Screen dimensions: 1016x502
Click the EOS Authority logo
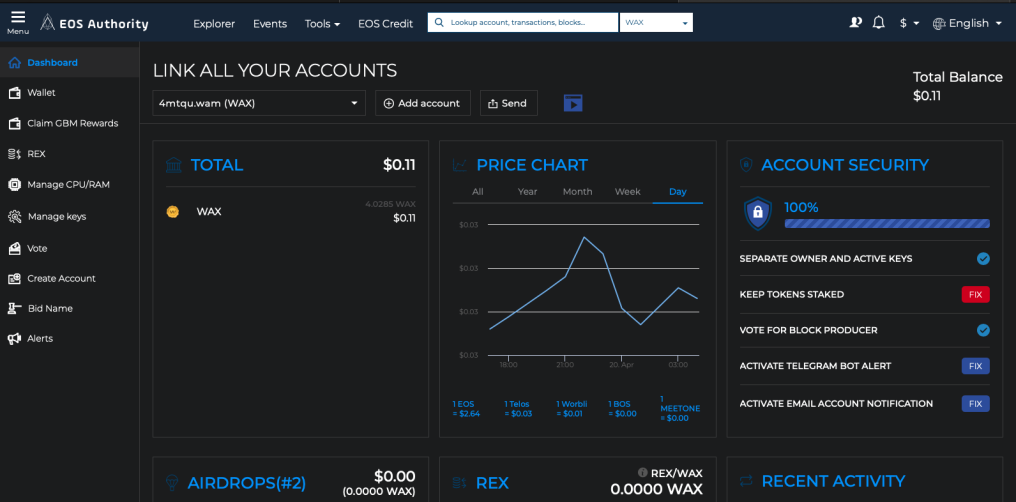coord(94,24)
